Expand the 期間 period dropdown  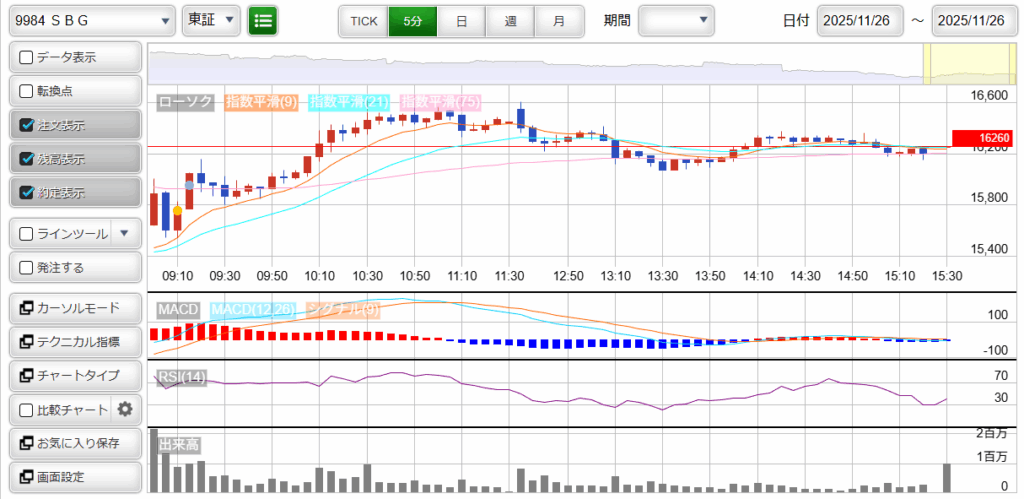(x=676, y=20)
